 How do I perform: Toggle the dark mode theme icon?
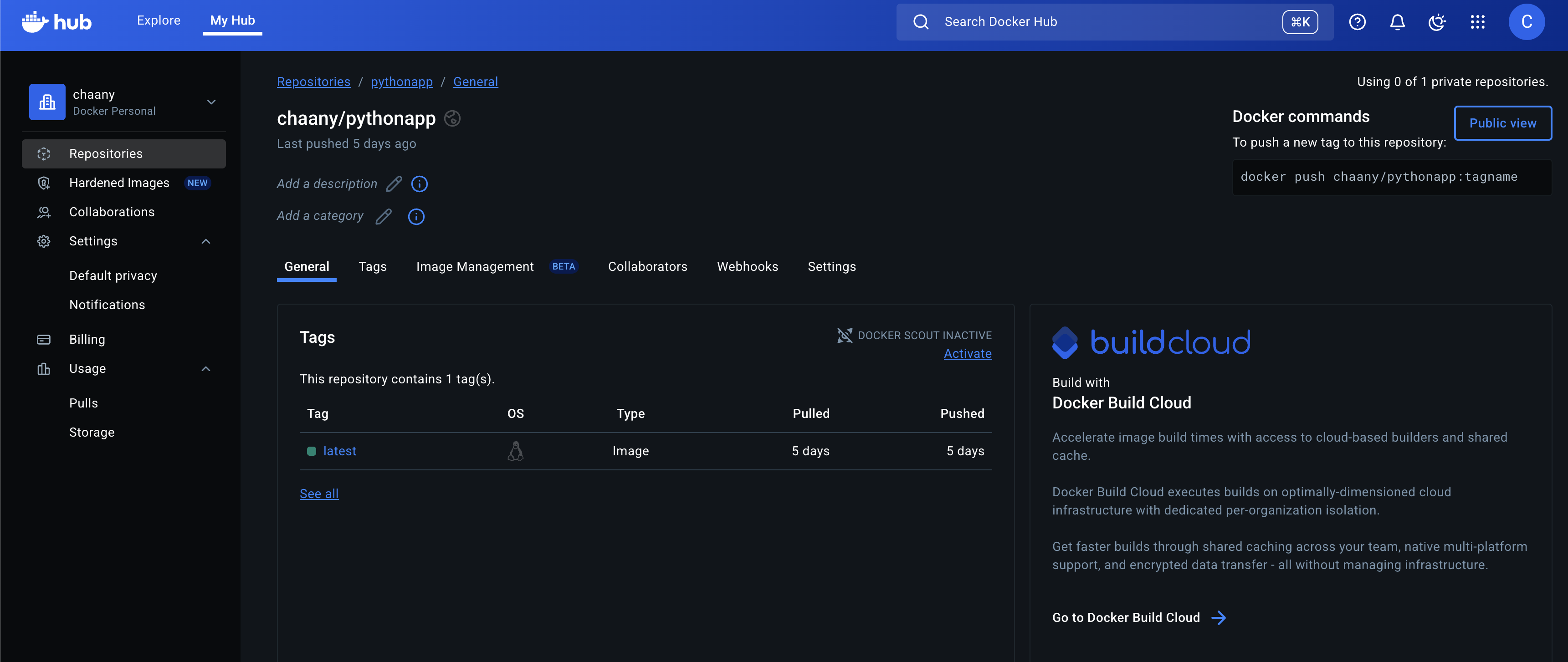1436,22
